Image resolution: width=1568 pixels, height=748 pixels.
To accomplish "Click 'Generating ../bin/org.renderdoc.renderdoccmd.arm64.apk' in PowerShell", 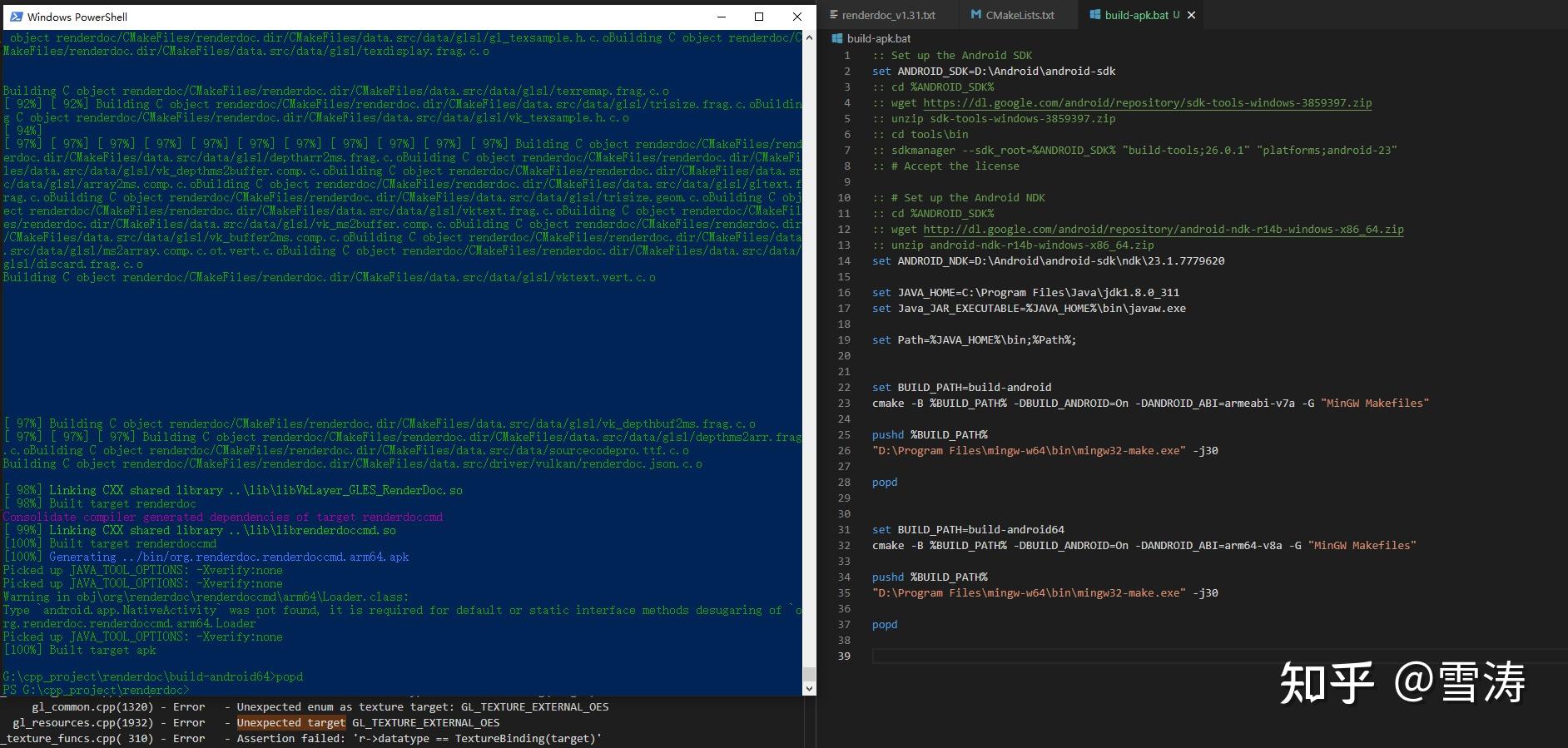I will (229, 557).
